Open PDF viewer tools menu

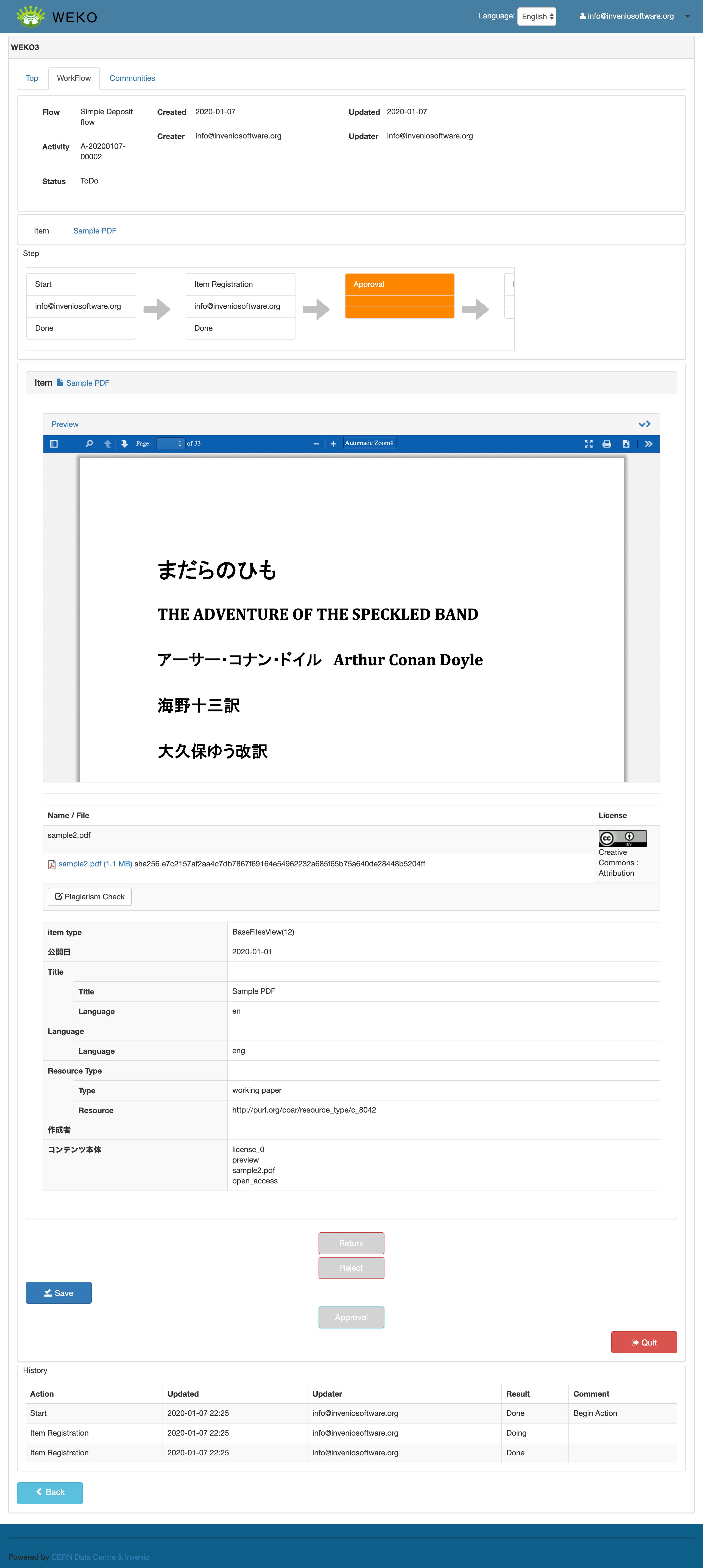click(649, 444)
